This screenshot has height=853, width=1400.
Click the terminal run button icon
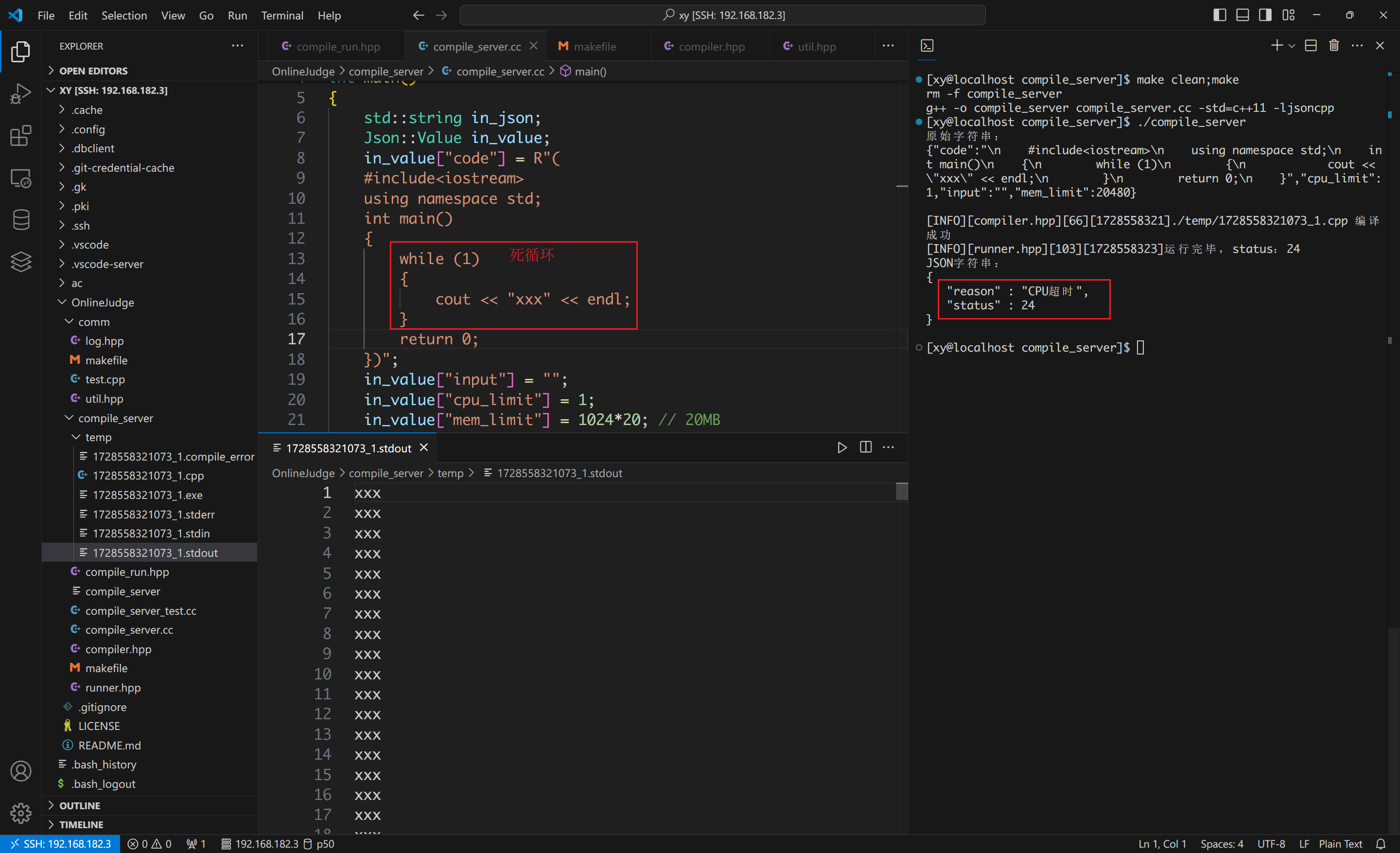coord(841,447)
